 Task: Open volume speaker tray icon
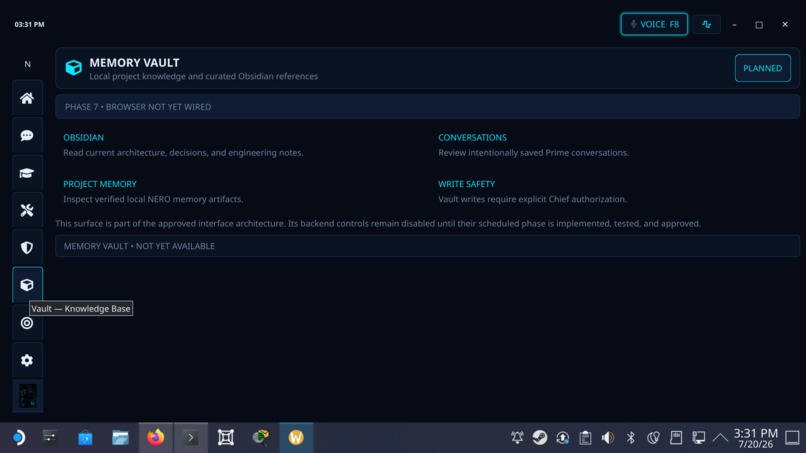608,438
